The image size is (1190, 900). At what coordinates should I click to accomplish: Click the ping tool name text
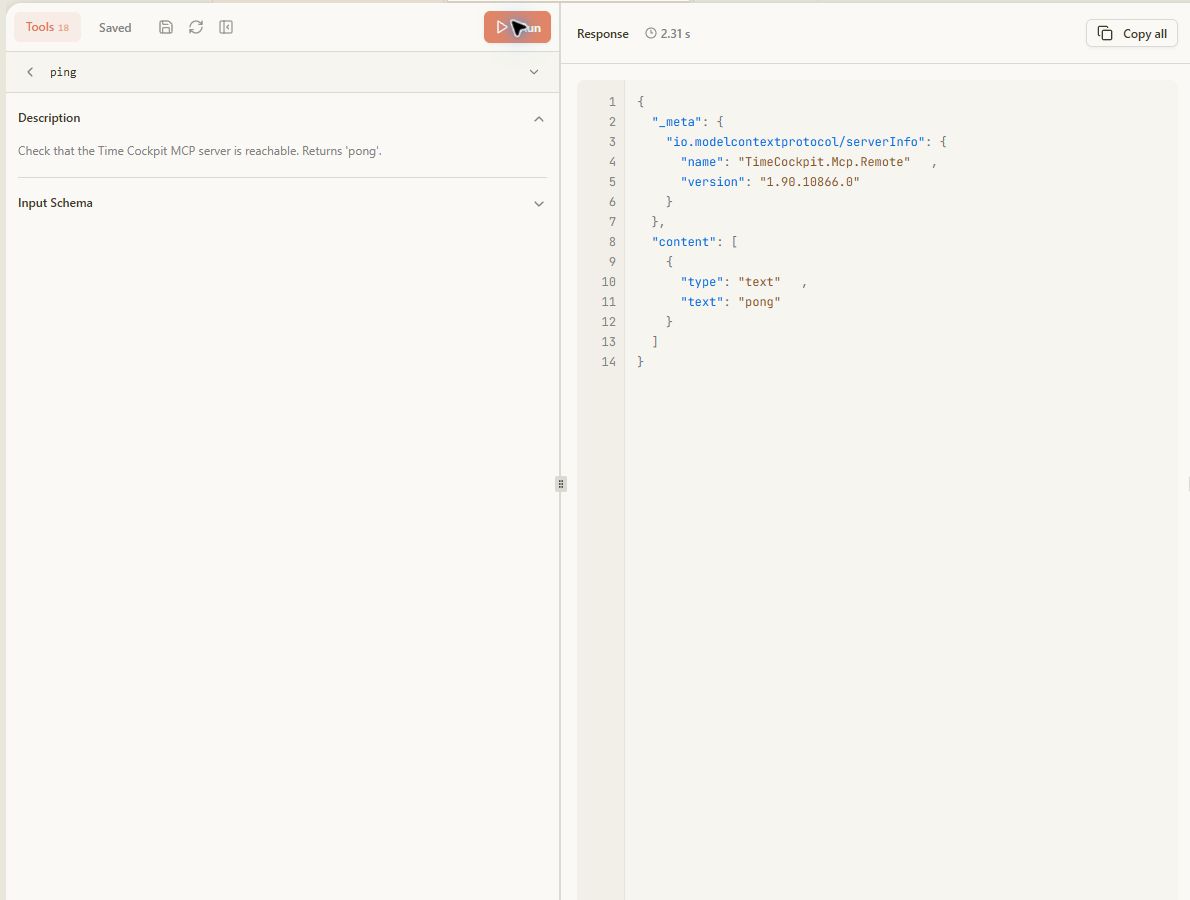(63, 72)
